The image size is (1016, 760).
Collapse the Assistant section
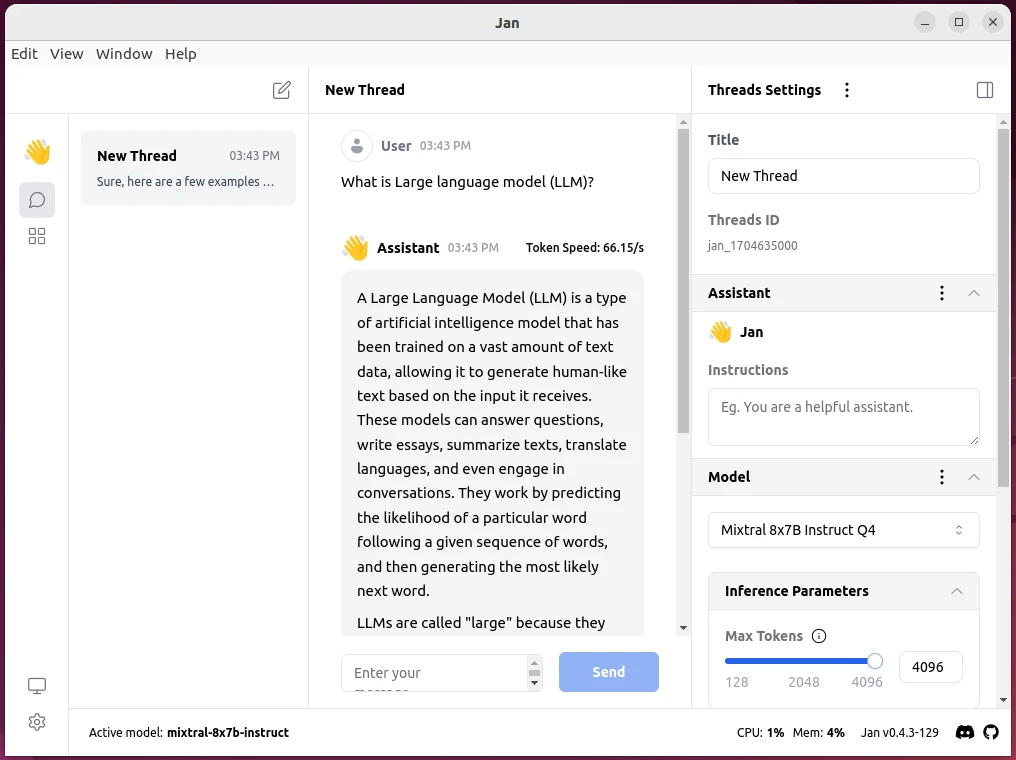974,293
